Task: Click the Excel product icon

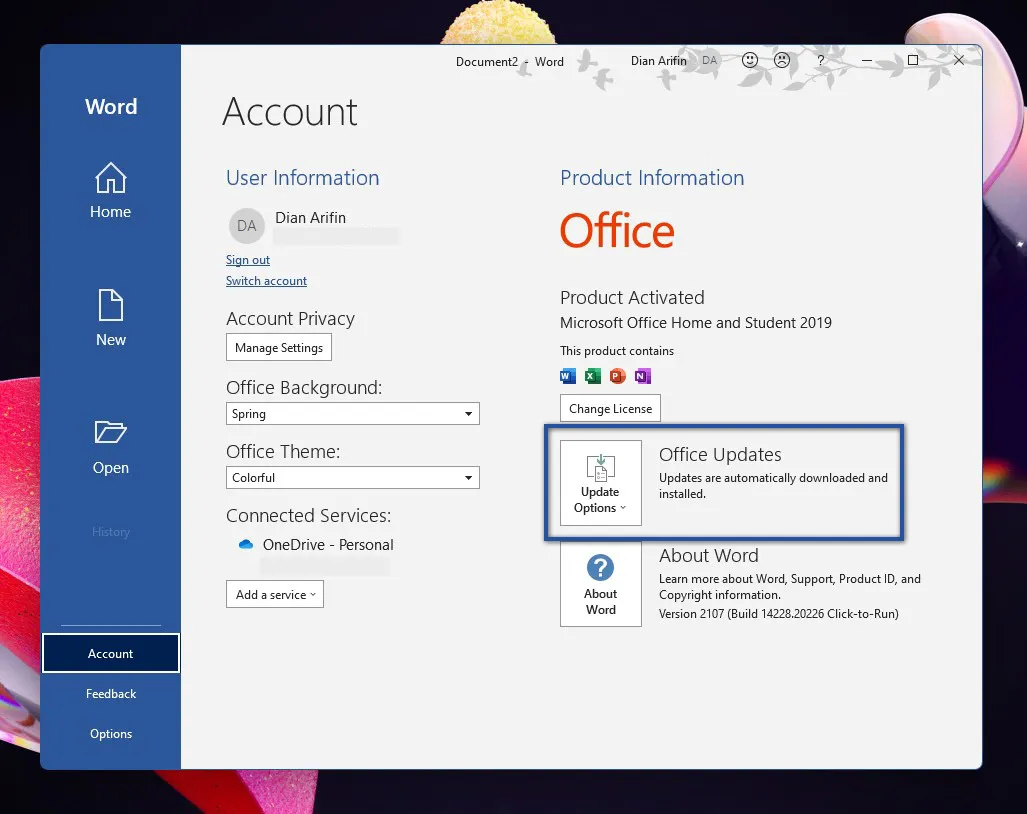Action: (x=592, y=377)
